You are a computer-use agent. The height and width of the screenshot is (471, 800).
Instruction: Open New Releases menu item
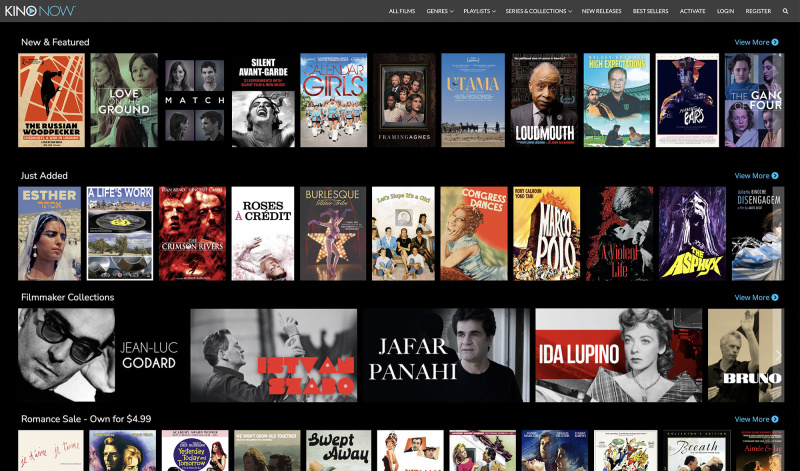click(603, 11)
